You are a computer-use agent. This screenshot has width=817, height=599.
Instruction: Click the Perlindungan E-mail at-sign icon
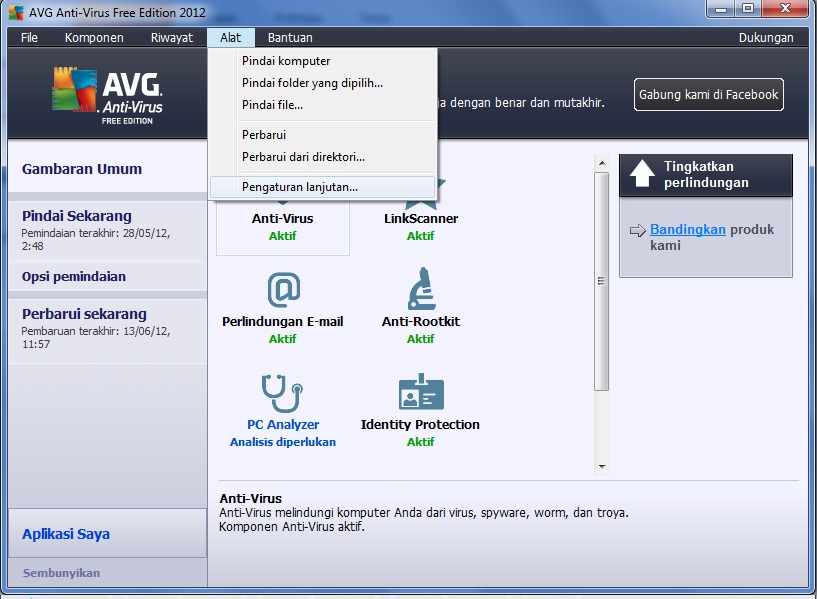(x=283, y=290)
